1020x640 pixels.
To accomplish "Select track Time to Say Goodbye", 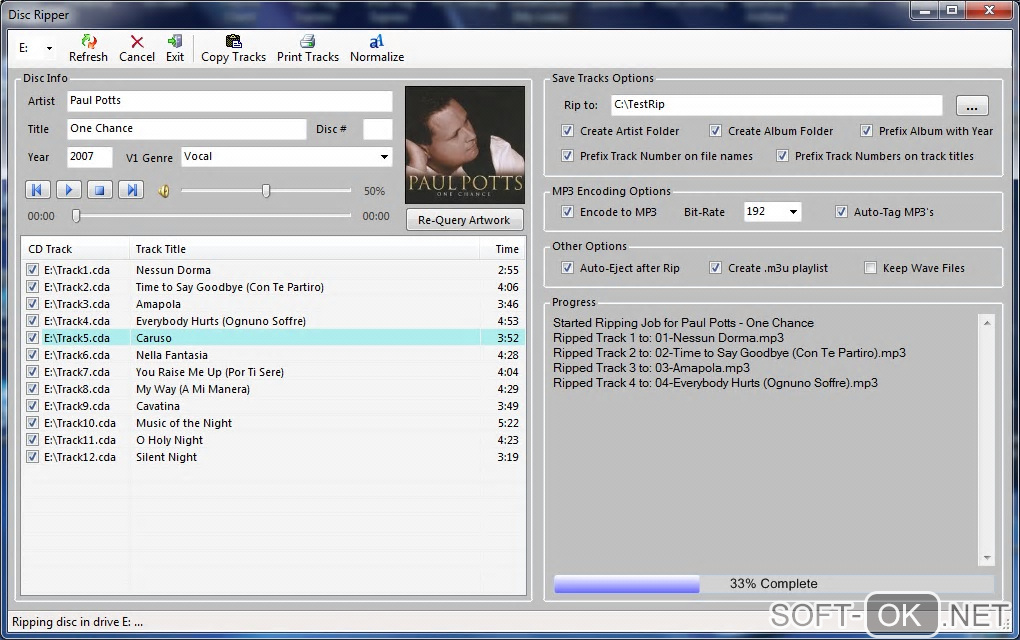I will coord(273,287).
